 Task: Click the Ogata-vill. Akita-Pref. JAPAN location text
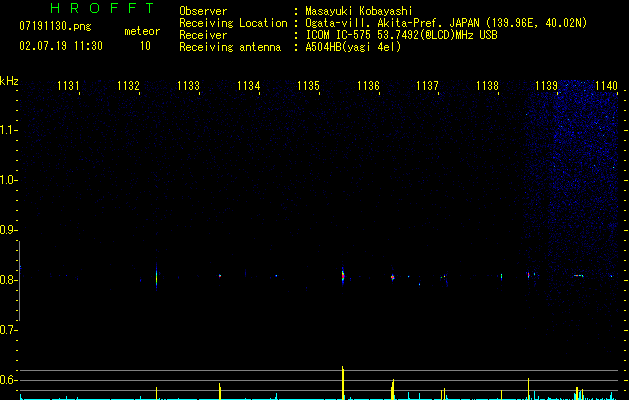click(446, 23)
